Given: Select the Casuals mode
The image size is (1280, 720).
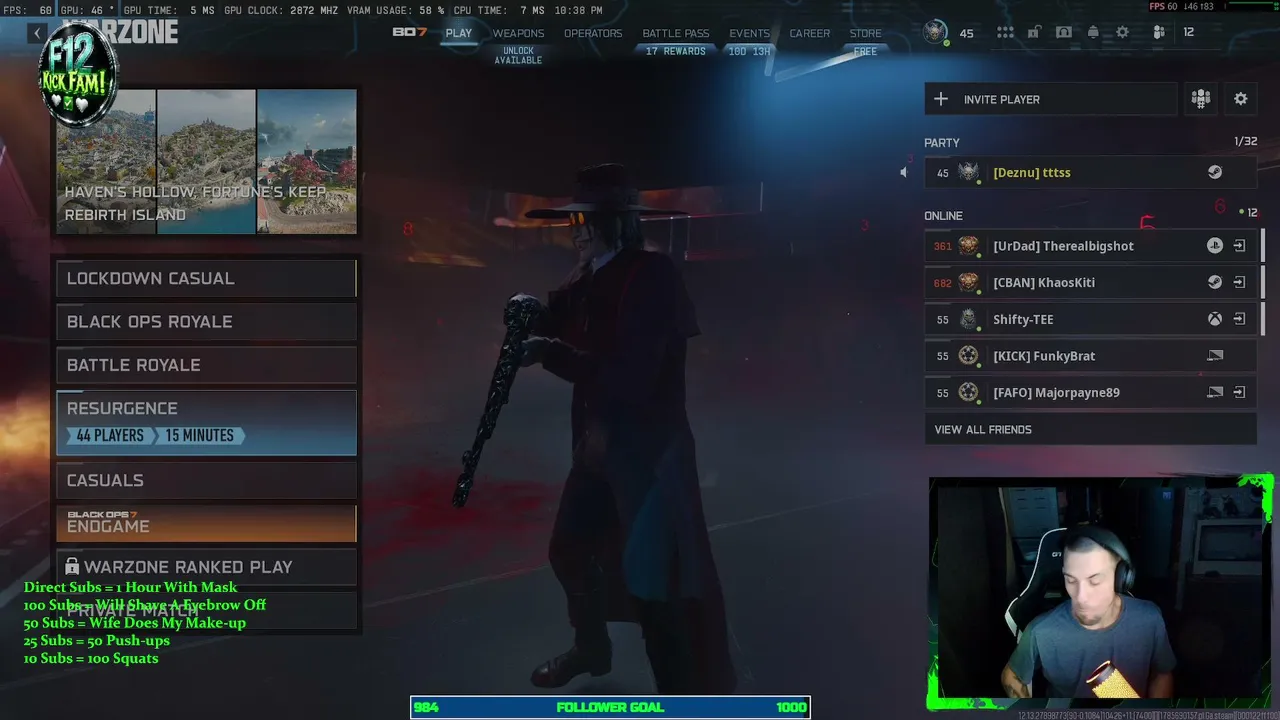Looking at the screenshot, I should pos(206,480).
